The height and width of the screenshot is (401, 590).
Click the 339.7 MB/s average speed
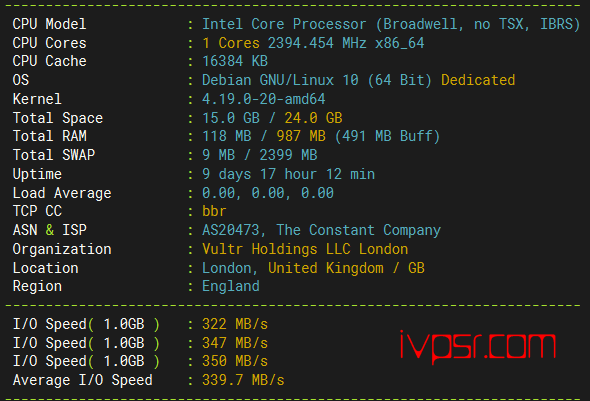(x=243, y=380)
